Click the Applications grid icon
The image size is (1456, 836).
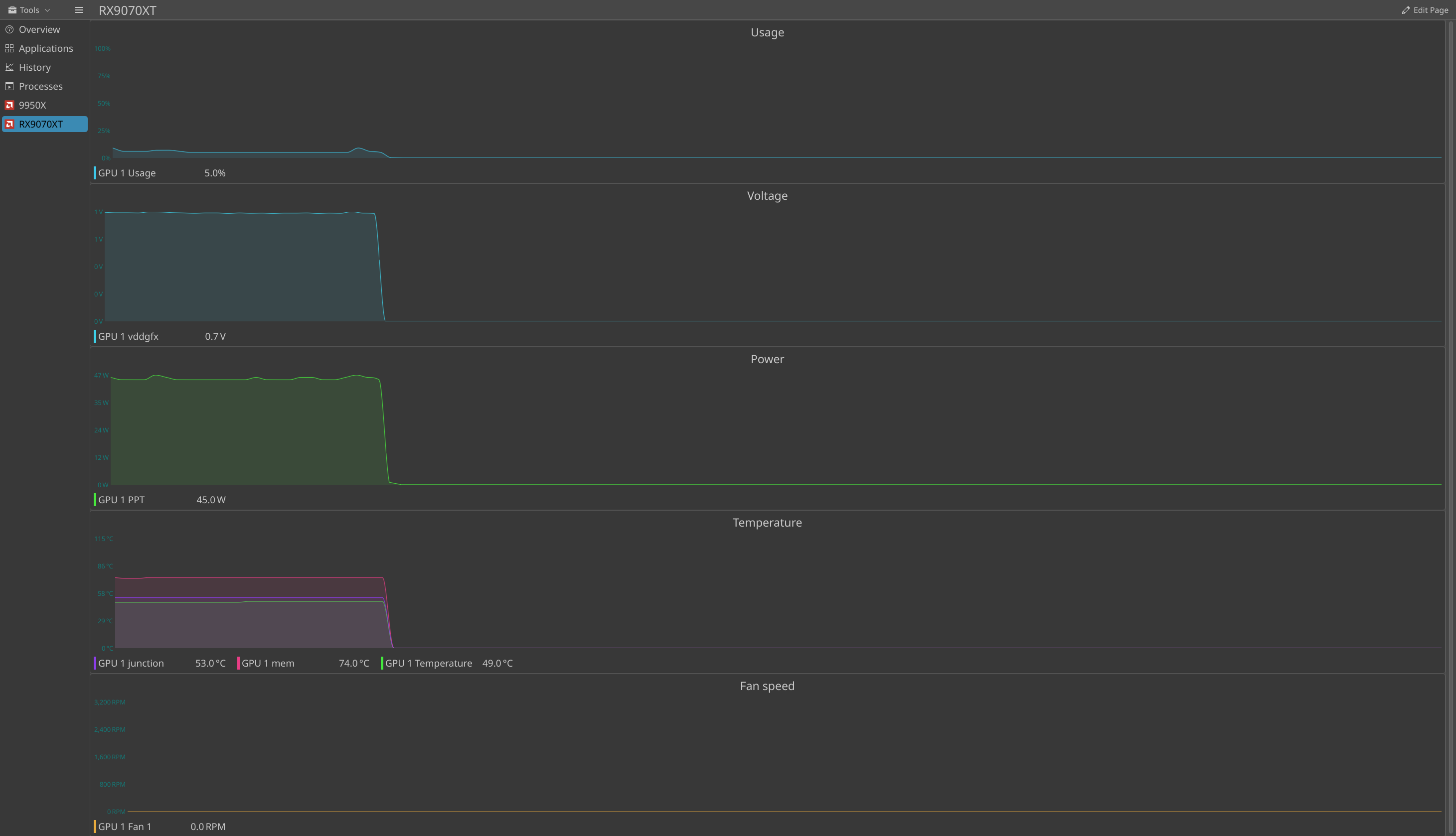9,48
